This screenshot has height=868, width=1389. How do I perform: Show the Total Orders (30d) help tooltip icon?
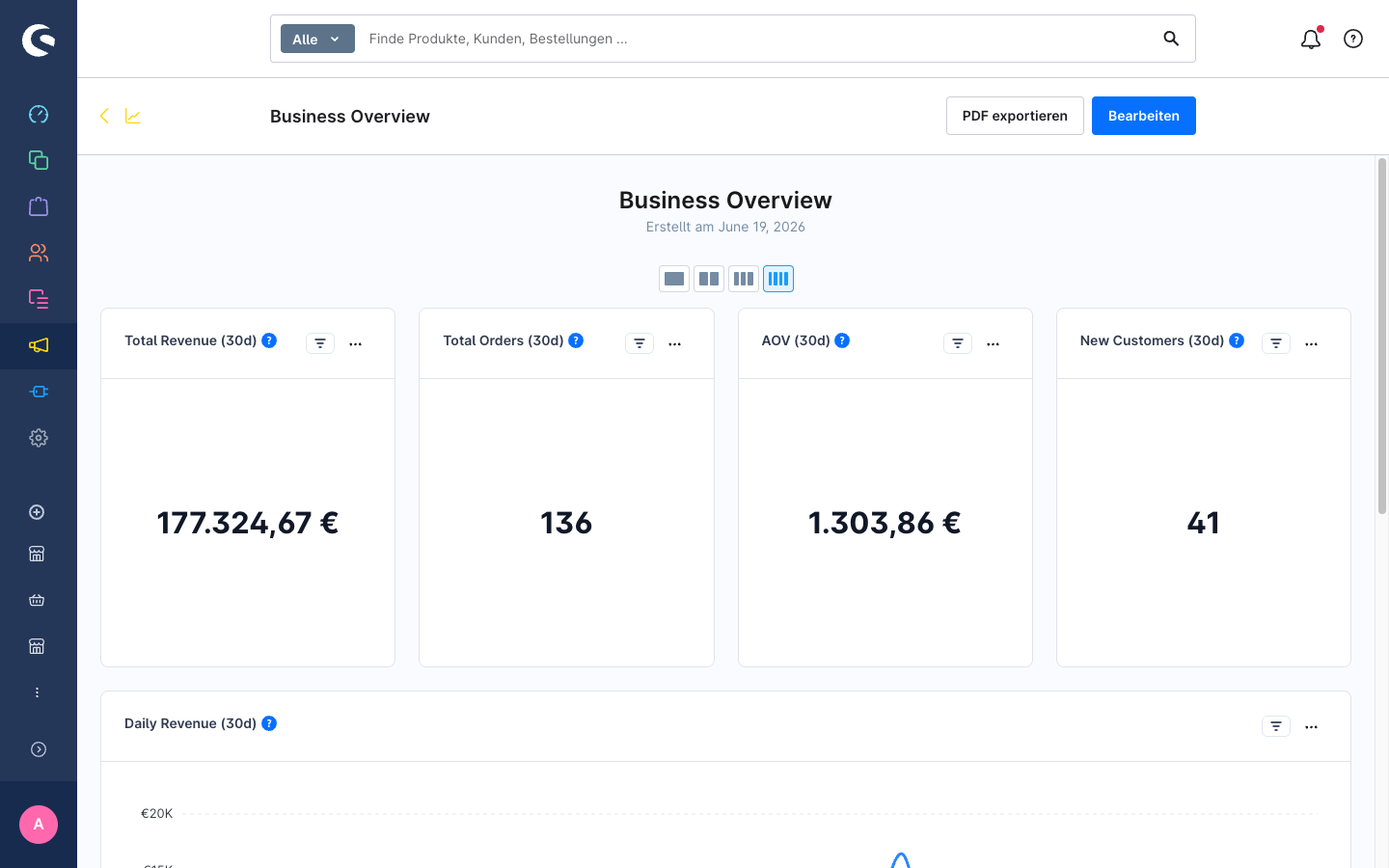click(576, 340)
